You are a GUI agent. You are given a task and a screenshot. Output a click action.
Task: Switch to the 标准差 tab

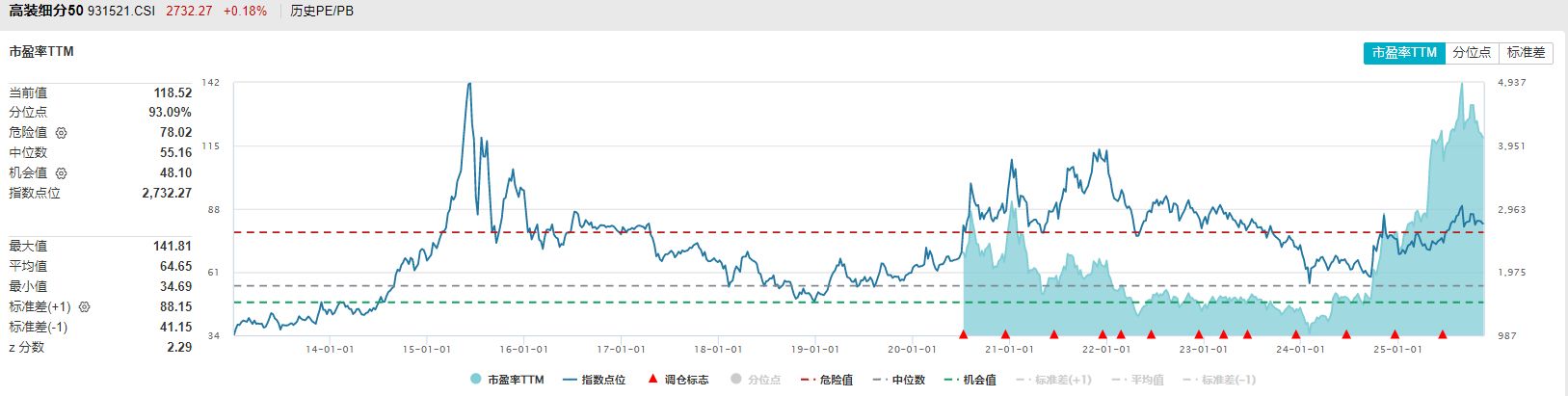point(1527,53)
